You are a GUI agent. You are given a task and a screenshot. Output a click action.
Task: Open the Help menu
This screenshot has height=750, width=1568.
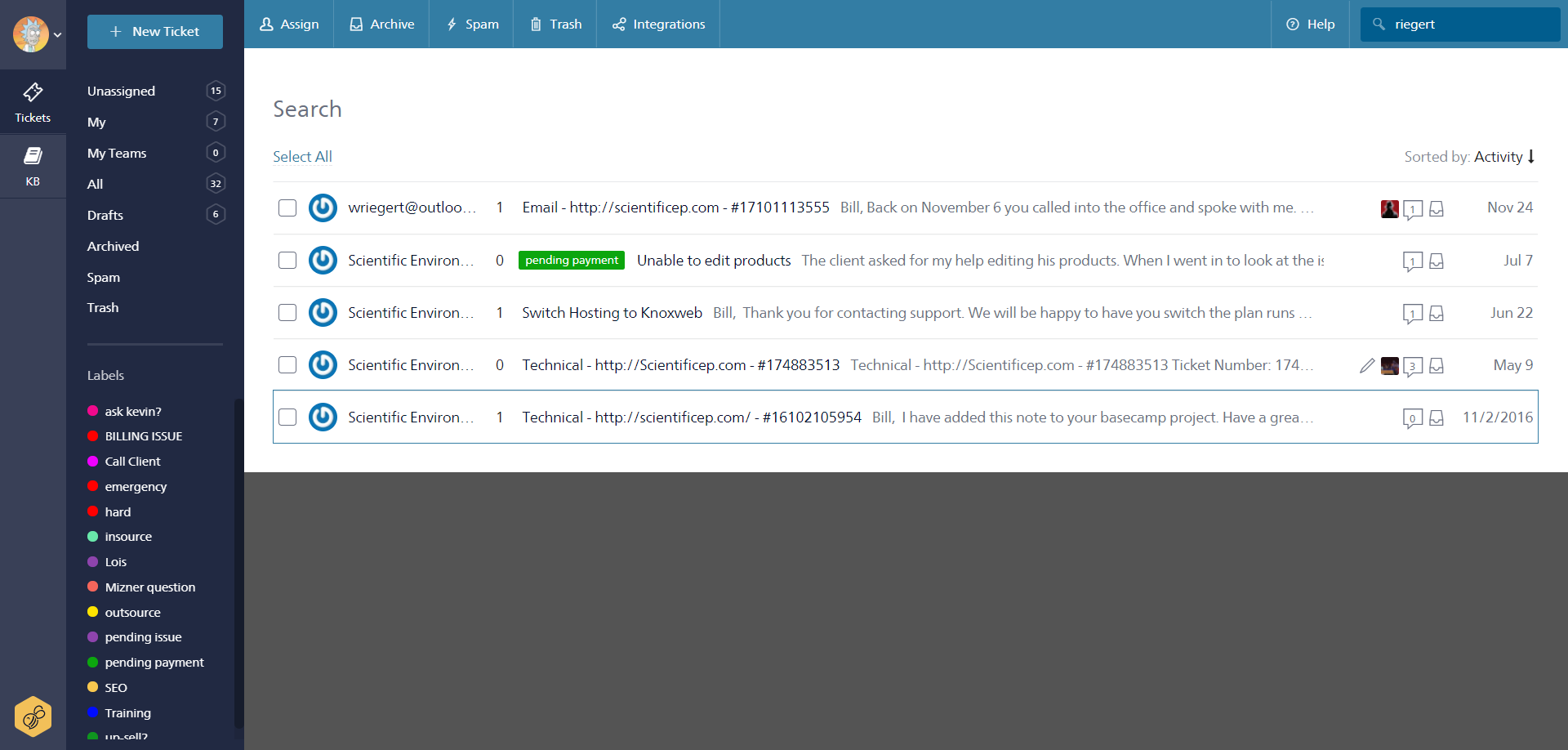[x=1310, y=25]
